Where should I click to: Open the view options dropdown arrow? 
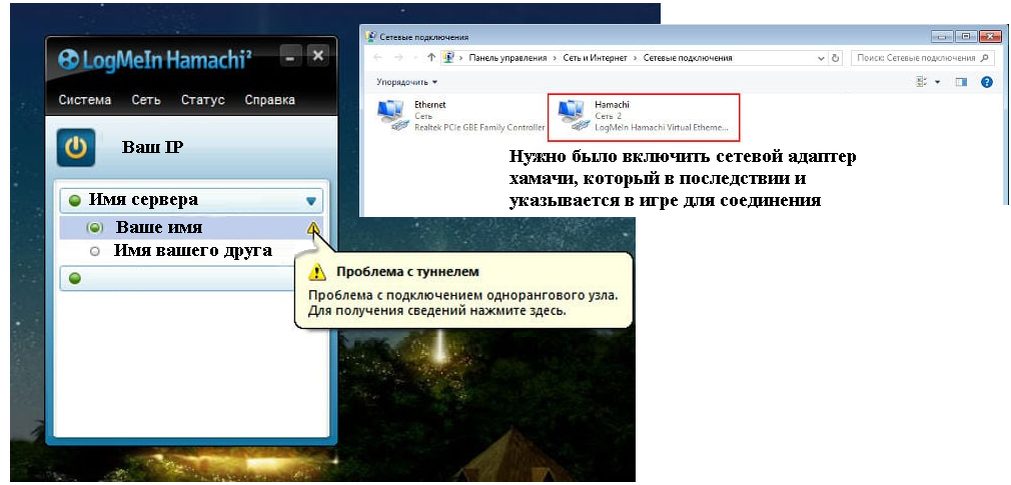[937, 82]
